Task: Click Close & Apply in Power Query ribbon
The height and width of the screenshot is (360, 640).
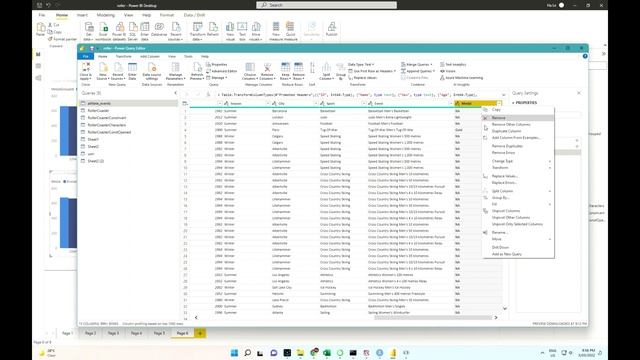Action: (x=86, y=71)
